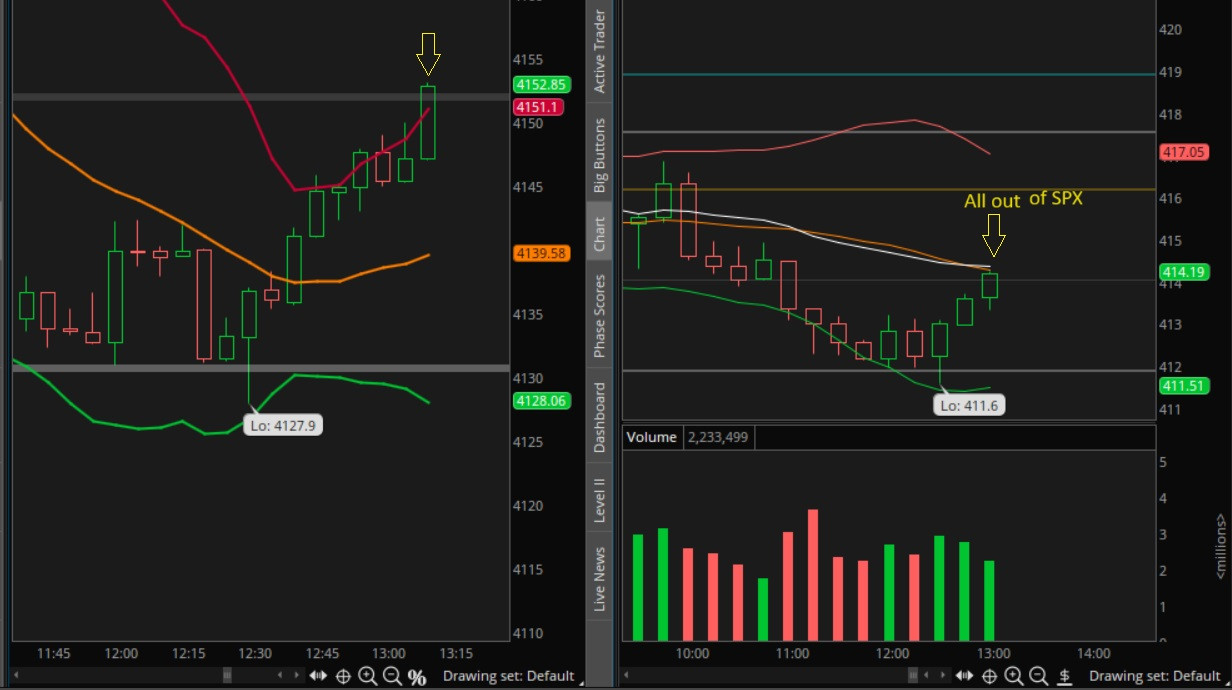Open the Active Trader side tab
Screen dimensions: 1232x690
600,50
